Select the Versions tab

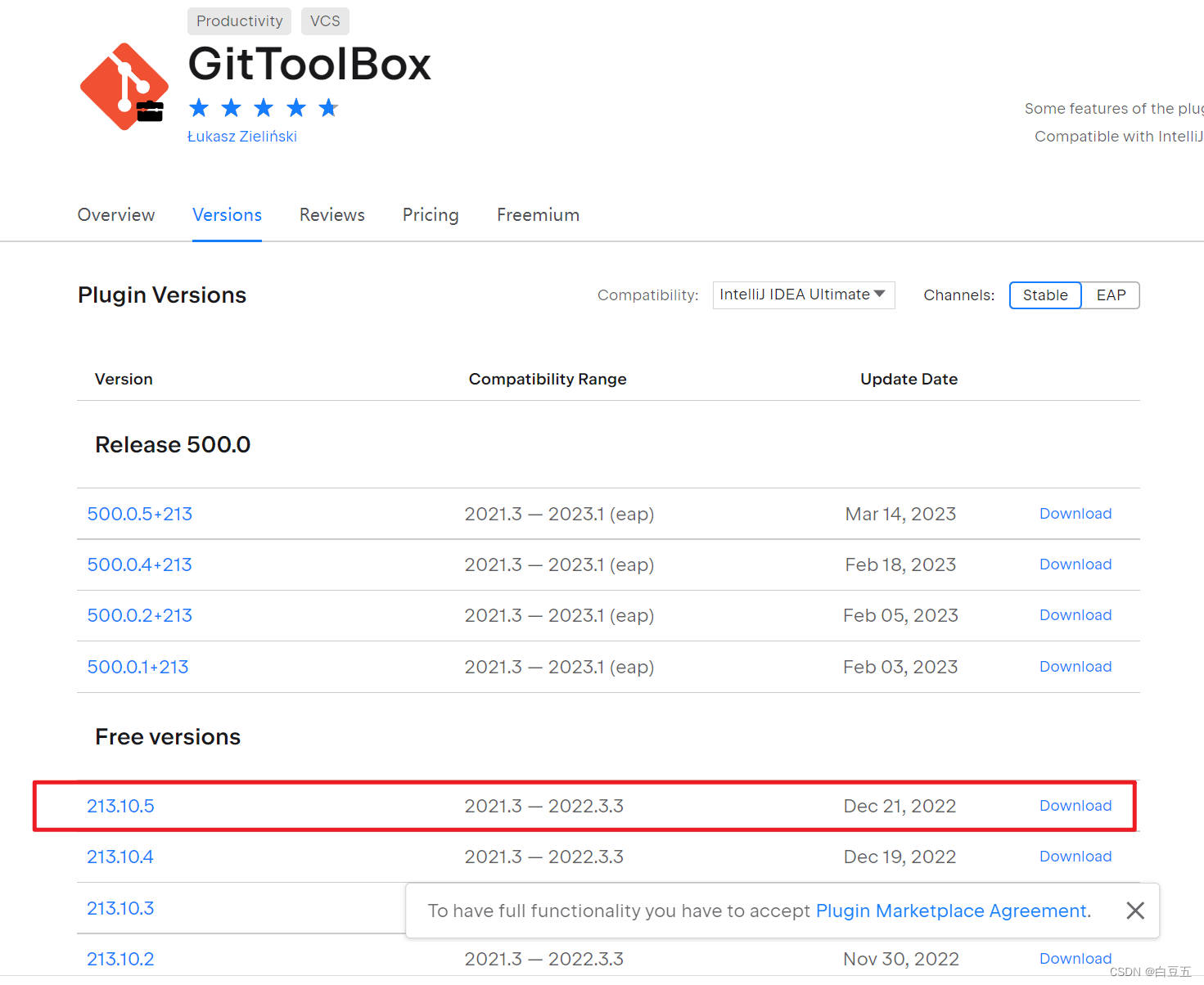tap(227, 215)
